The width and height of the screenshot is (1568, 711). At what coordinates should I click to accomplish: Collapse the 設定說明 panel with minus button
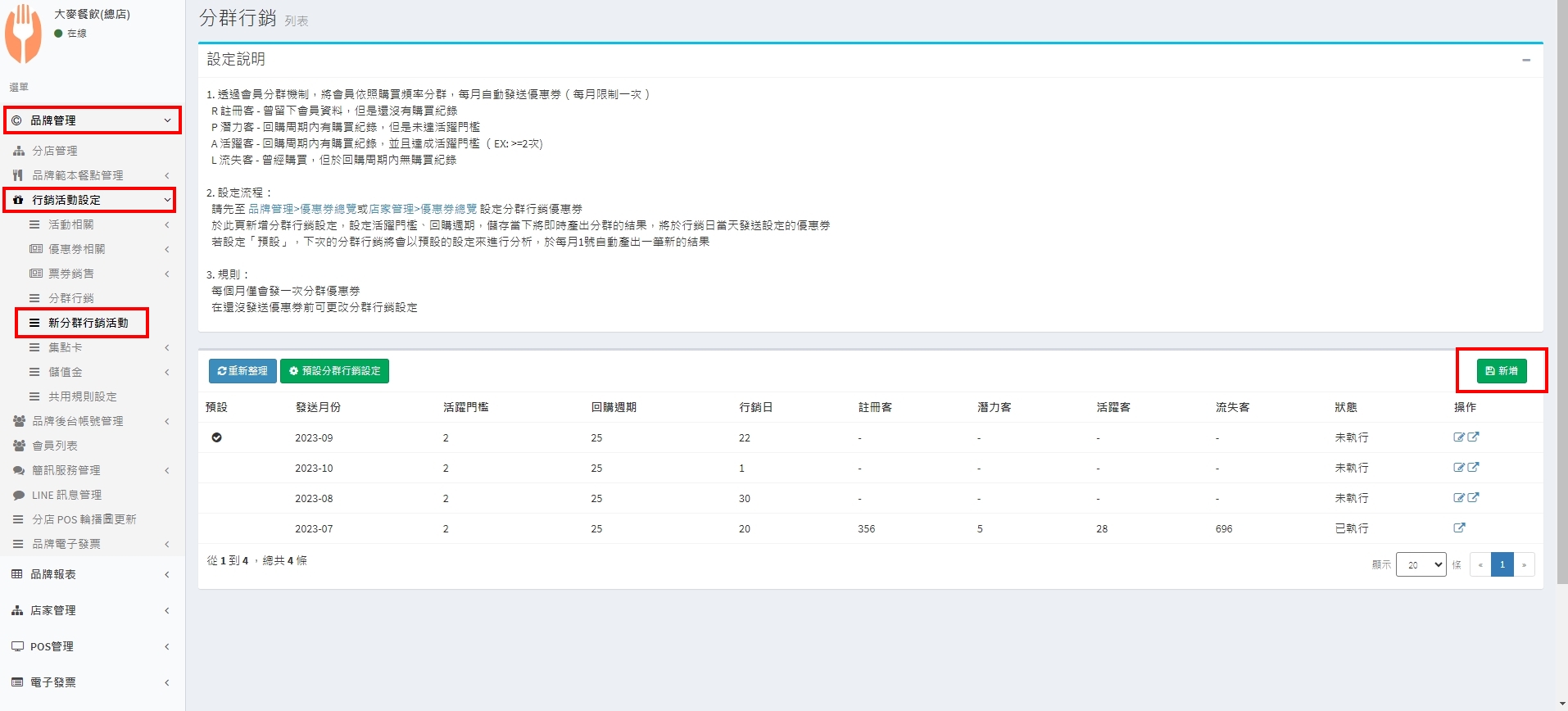click(1526, 60)
